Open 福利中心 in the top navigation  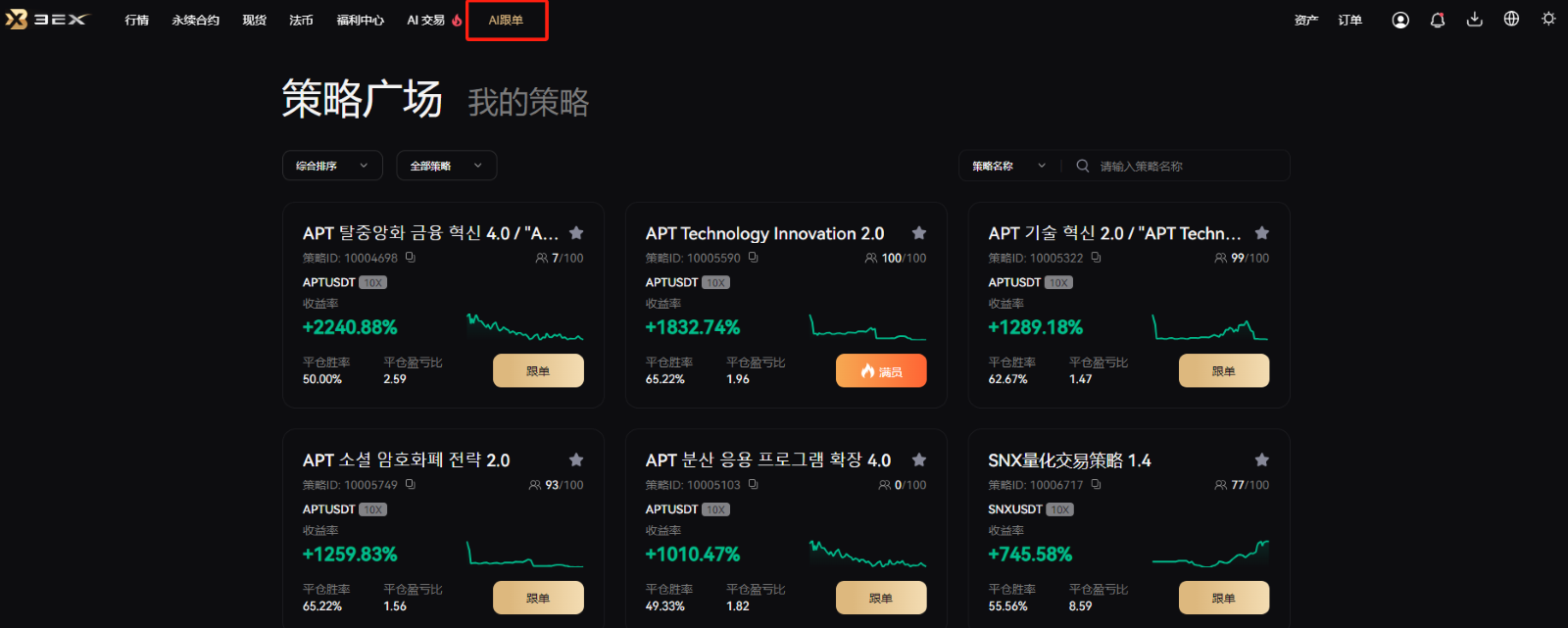[361, 20]
